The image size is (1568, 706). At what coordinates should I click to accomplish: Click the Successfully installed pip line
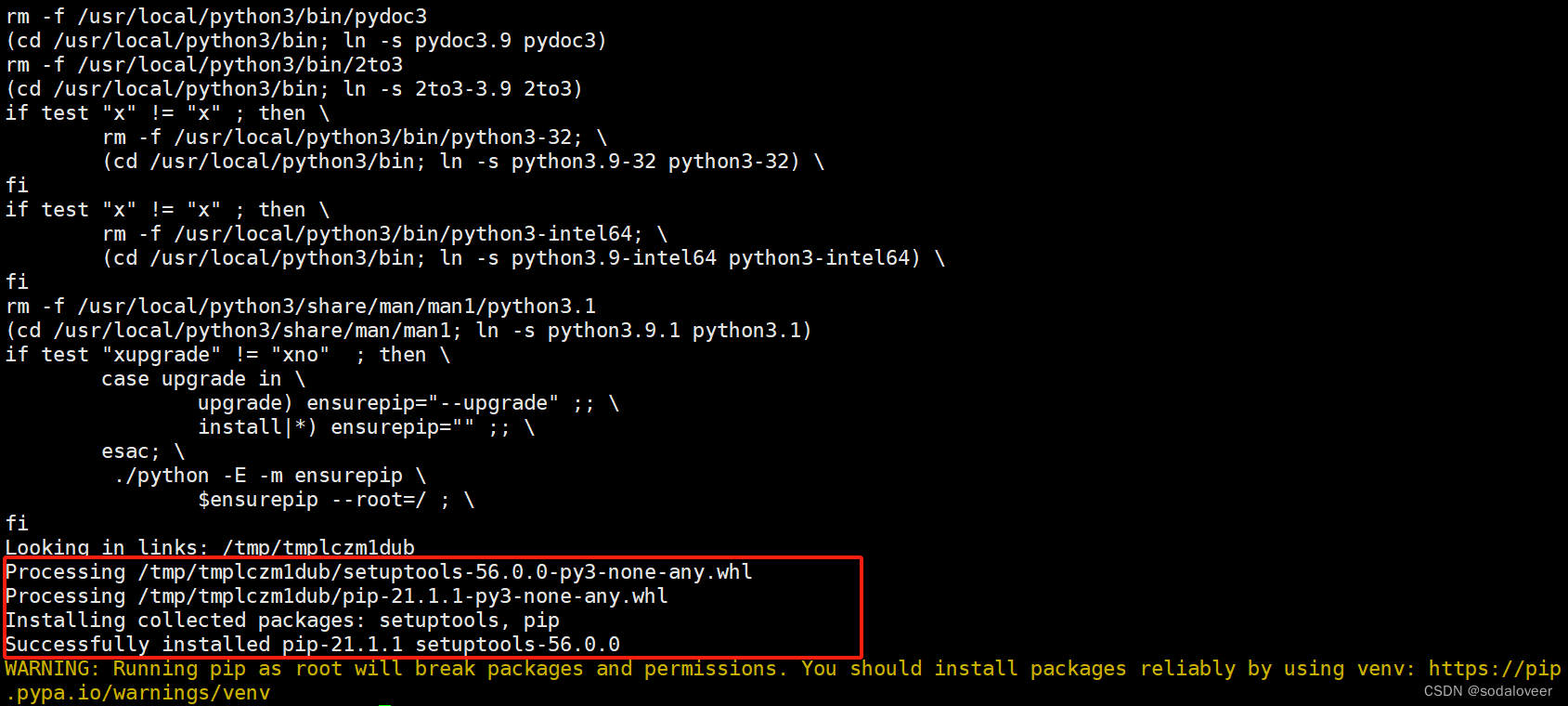(x=312, y=645)
